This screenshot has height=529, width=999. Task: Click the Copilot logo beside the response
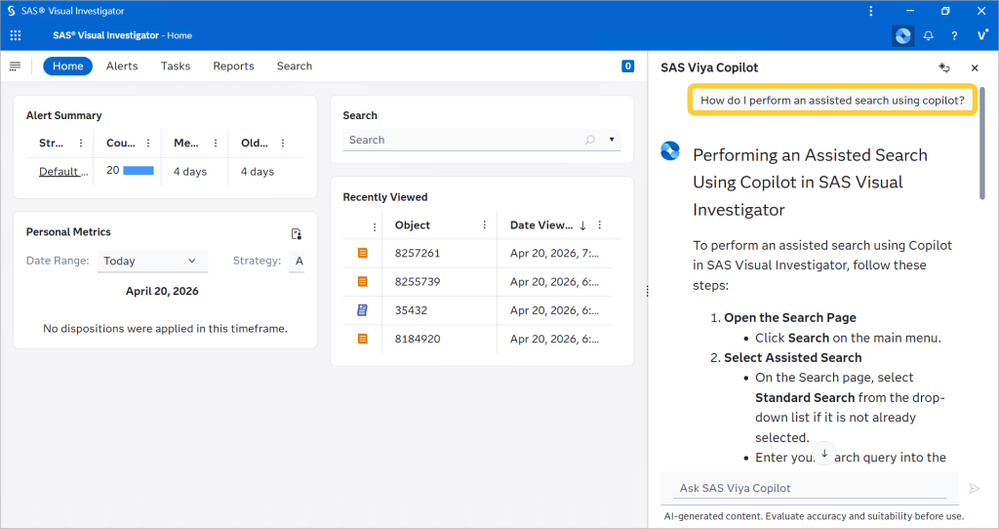click(x=670, y=151)
